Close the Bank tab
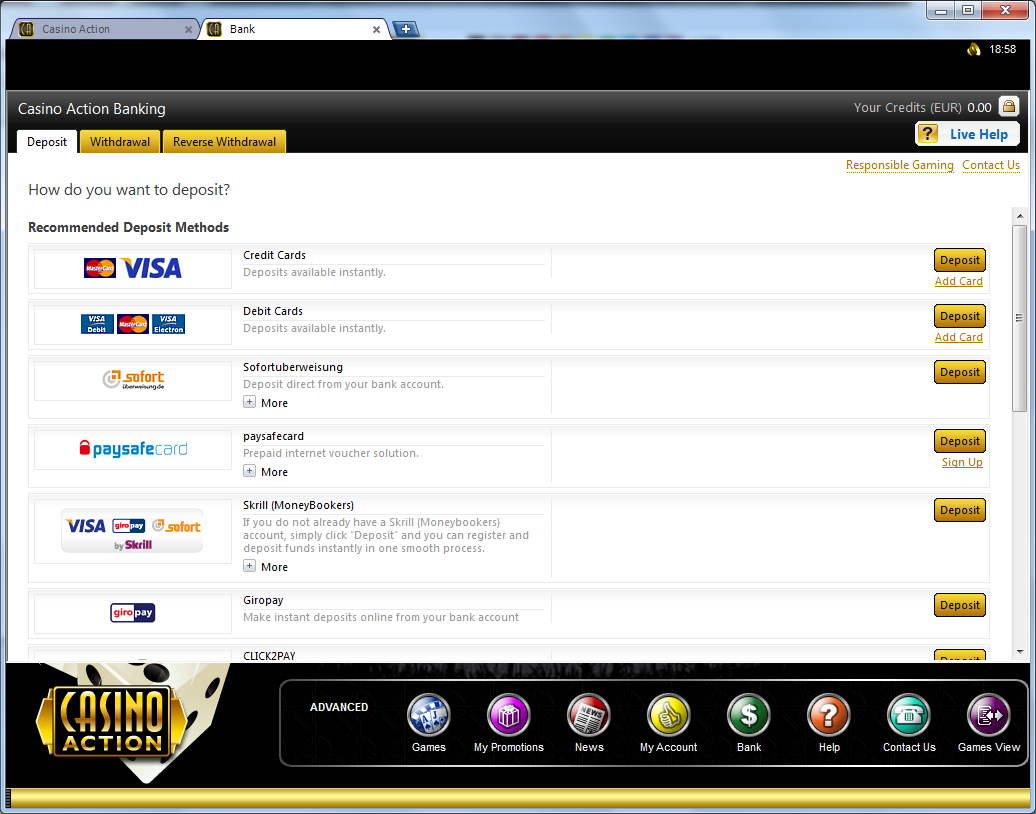 click(376, 29)
